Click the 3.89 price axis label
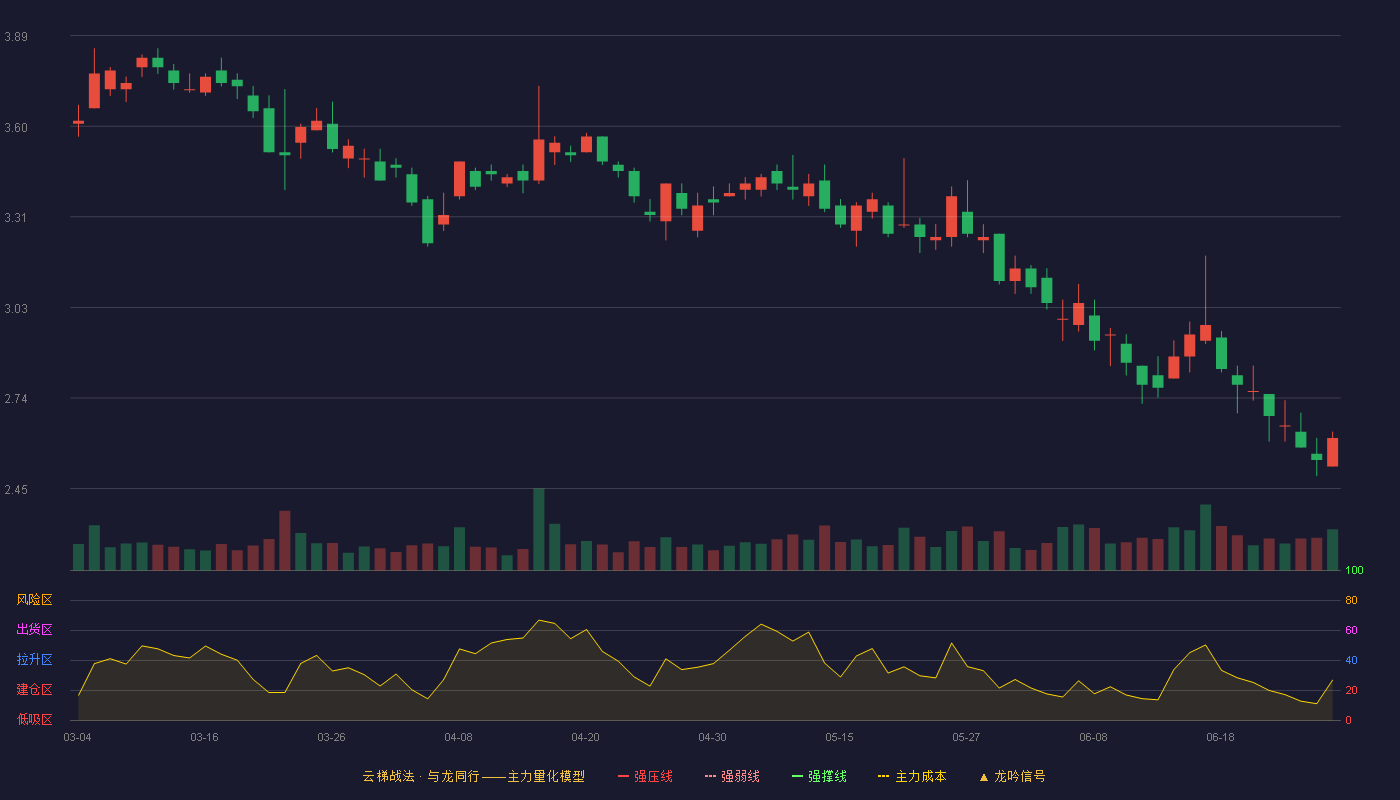The height and width of the screenshot is (800, 1400). point(16,37)
